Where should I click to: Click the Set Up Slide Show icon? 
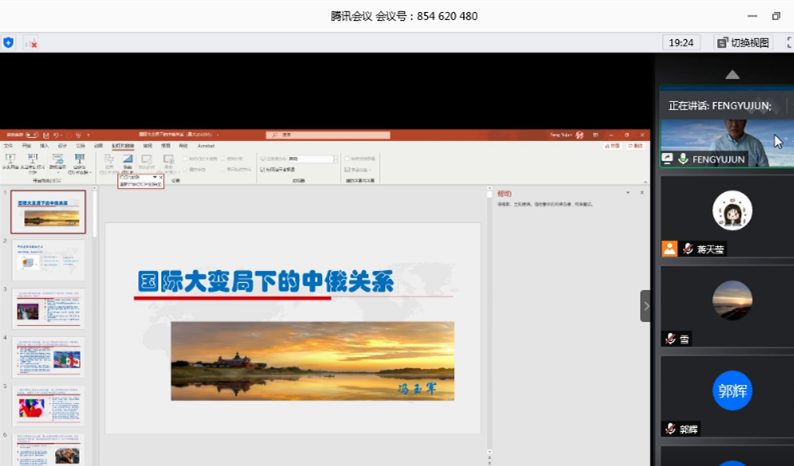(108, 159)
